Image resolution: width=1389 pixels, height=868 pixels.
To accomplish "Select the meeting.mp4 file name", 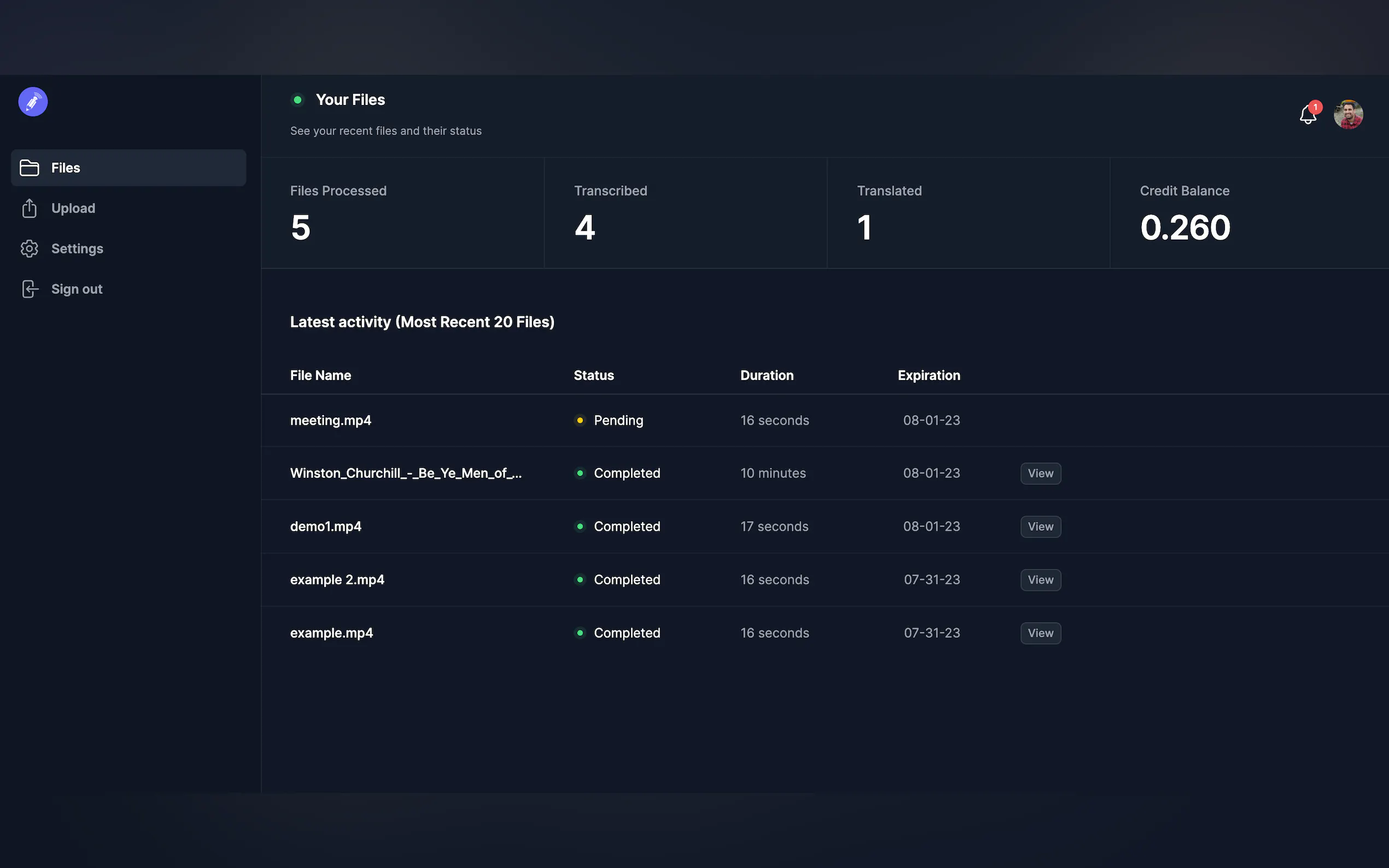I will (x=330, y=420).
